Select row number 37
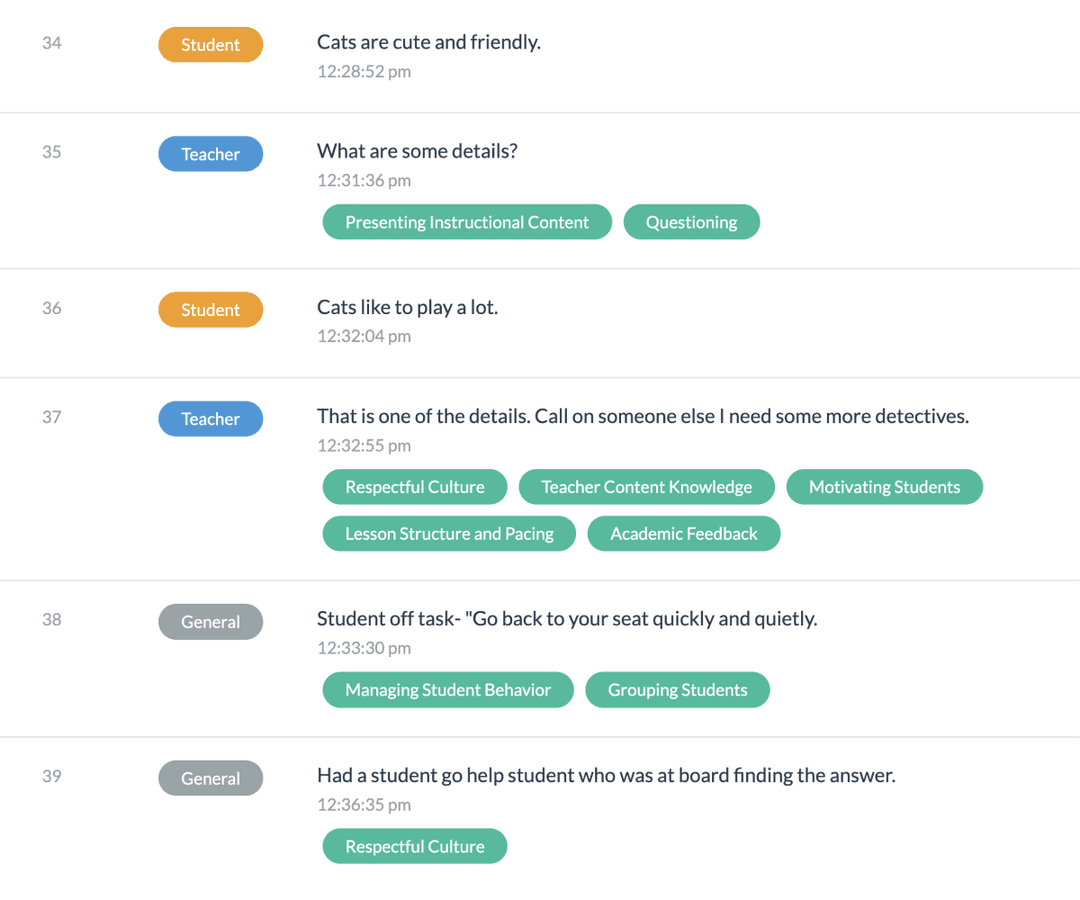 coord(51,417)
